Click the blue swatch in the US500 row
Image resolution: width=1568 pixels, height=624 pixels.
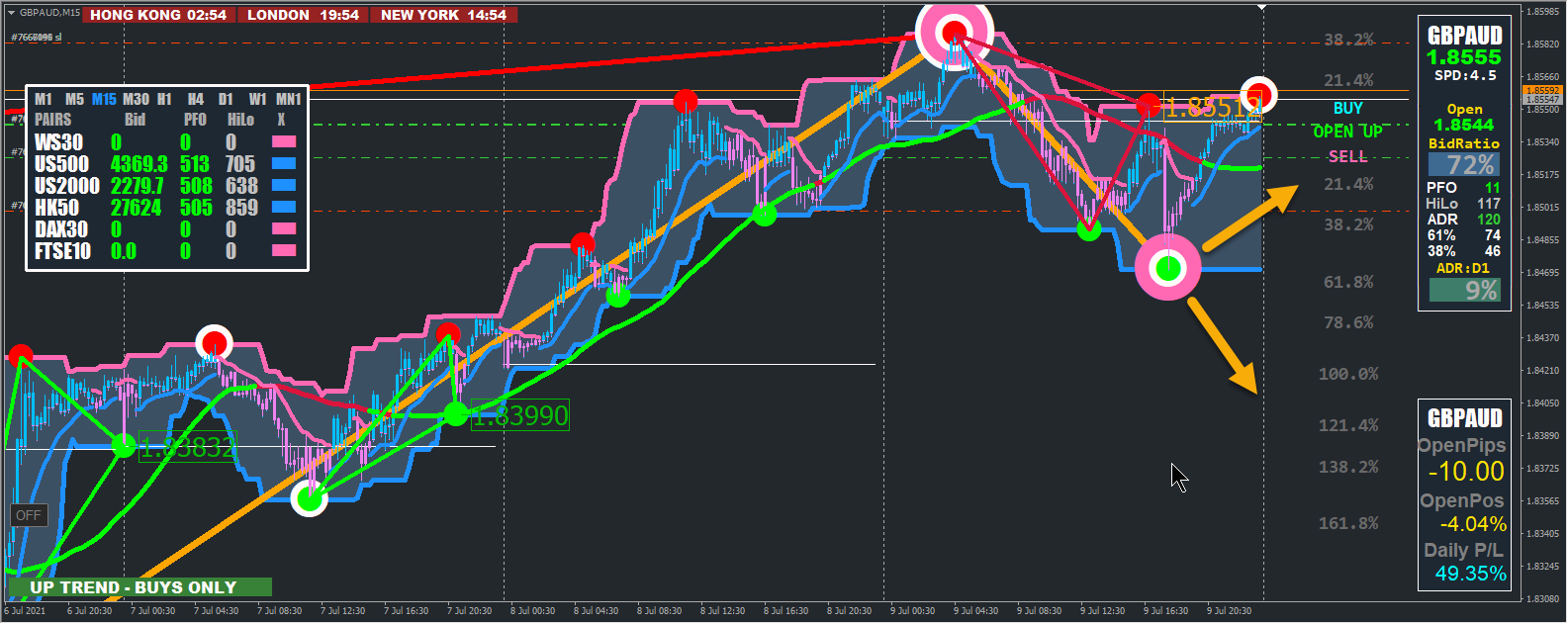point(284,164)
